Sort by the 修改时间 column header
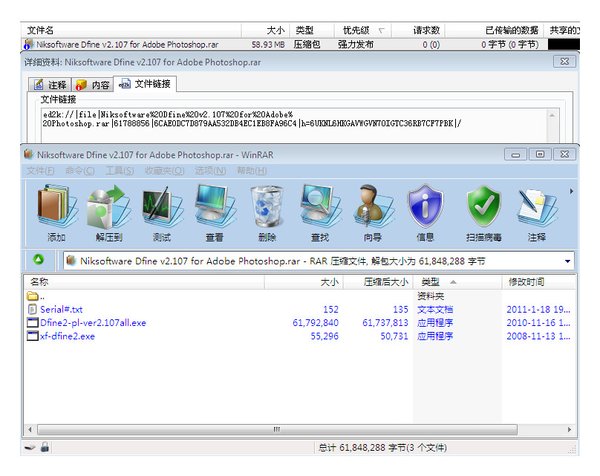Image resolution: width=600 pixels, height=476 pixels. (539, 282)
